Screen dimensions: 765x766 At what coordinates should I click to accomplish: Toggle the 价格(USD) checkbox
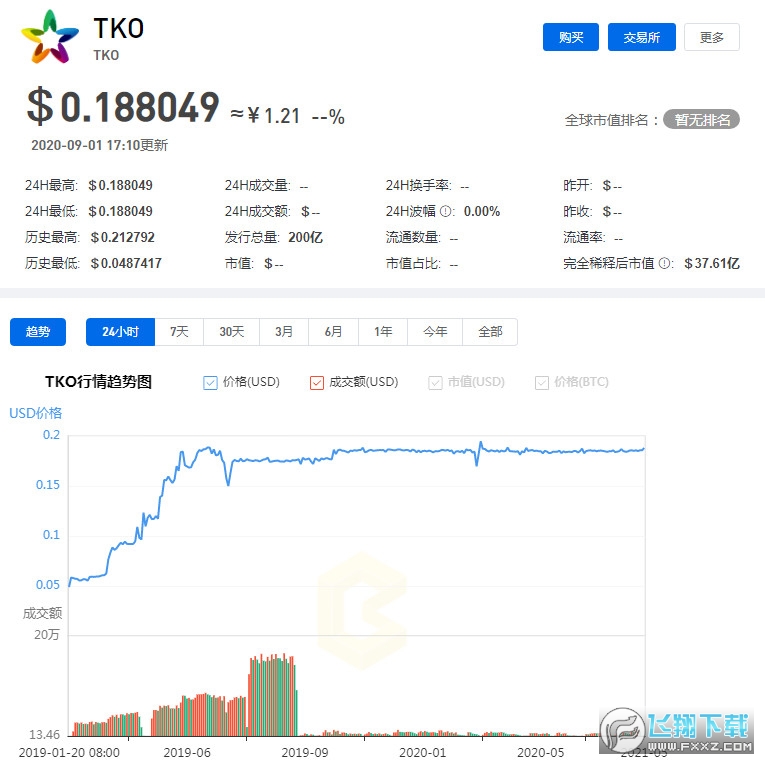coord(210,382)
